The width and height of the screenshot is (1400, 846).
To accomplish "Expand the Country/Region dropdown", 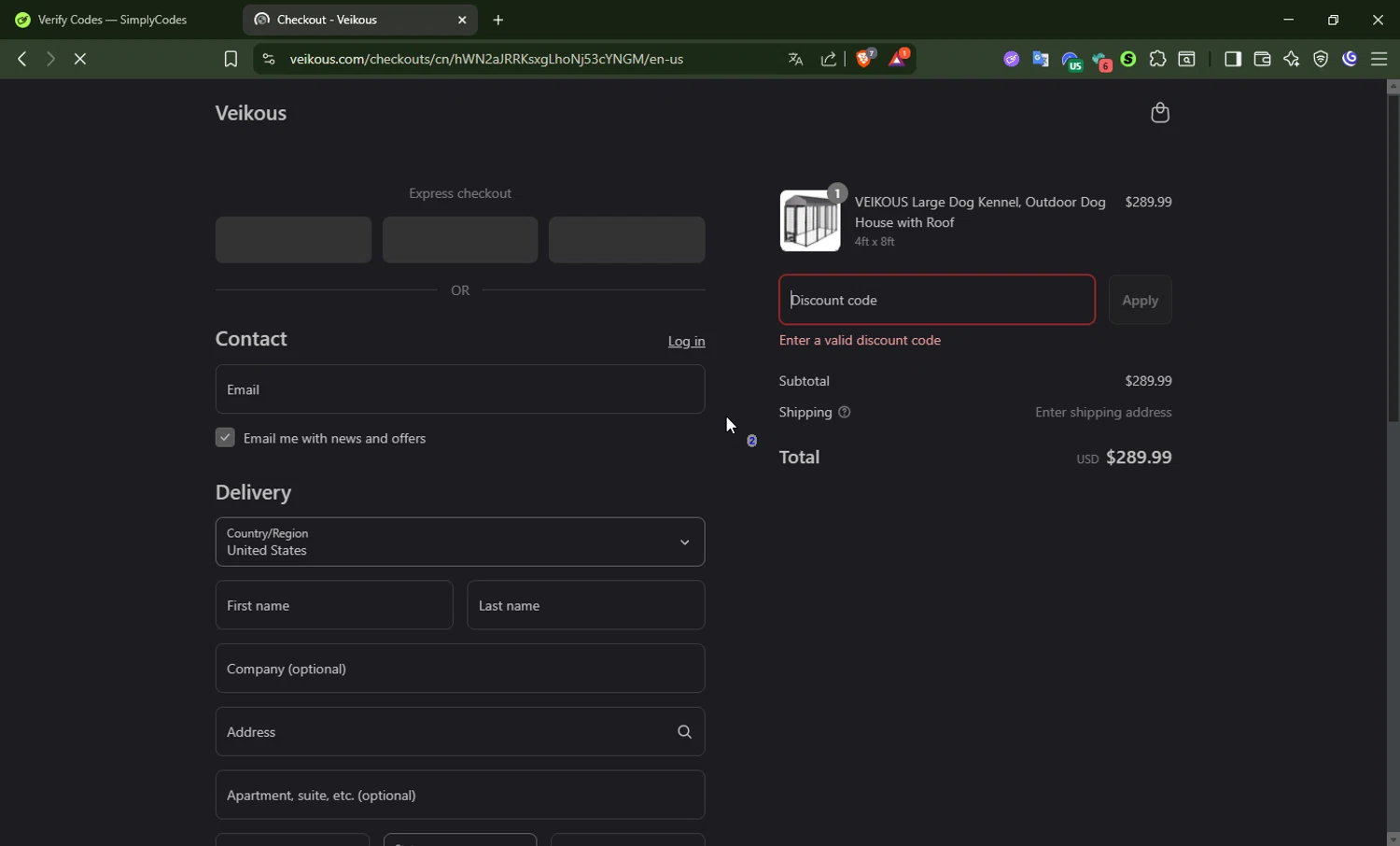I will (x=460, y=542).
